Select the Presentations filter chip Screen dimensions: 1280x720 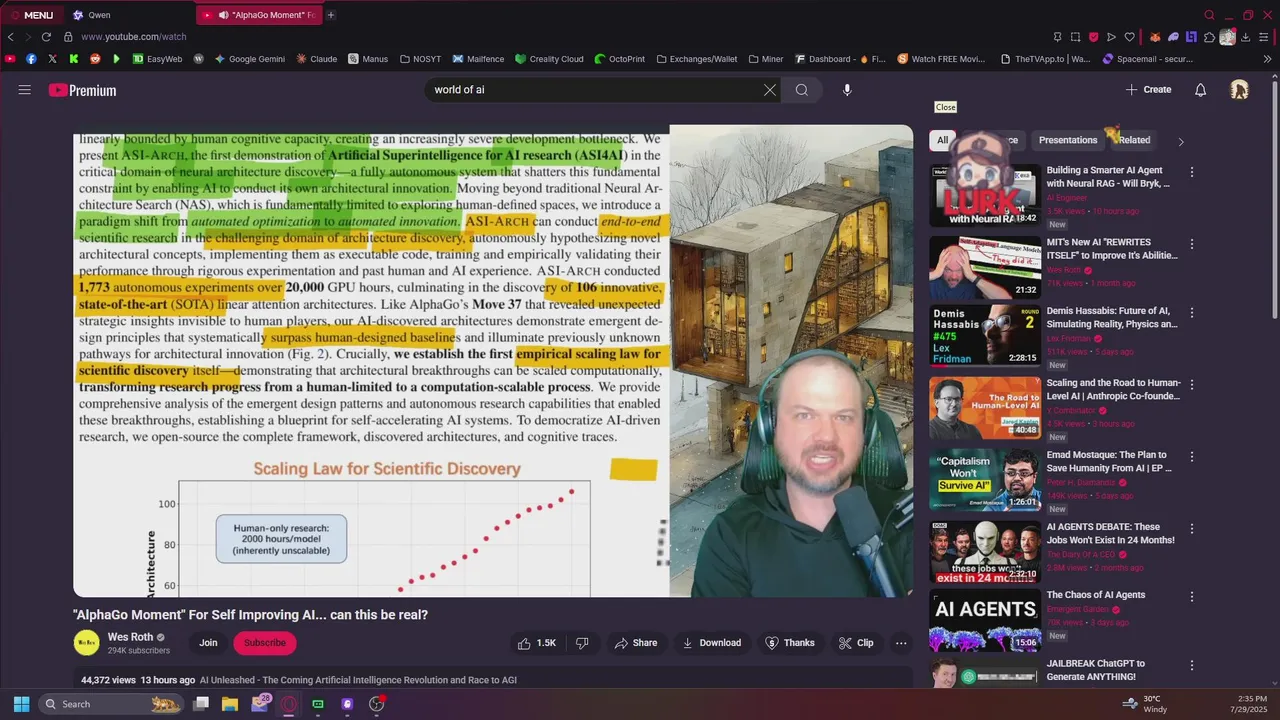click(1068, 140)
